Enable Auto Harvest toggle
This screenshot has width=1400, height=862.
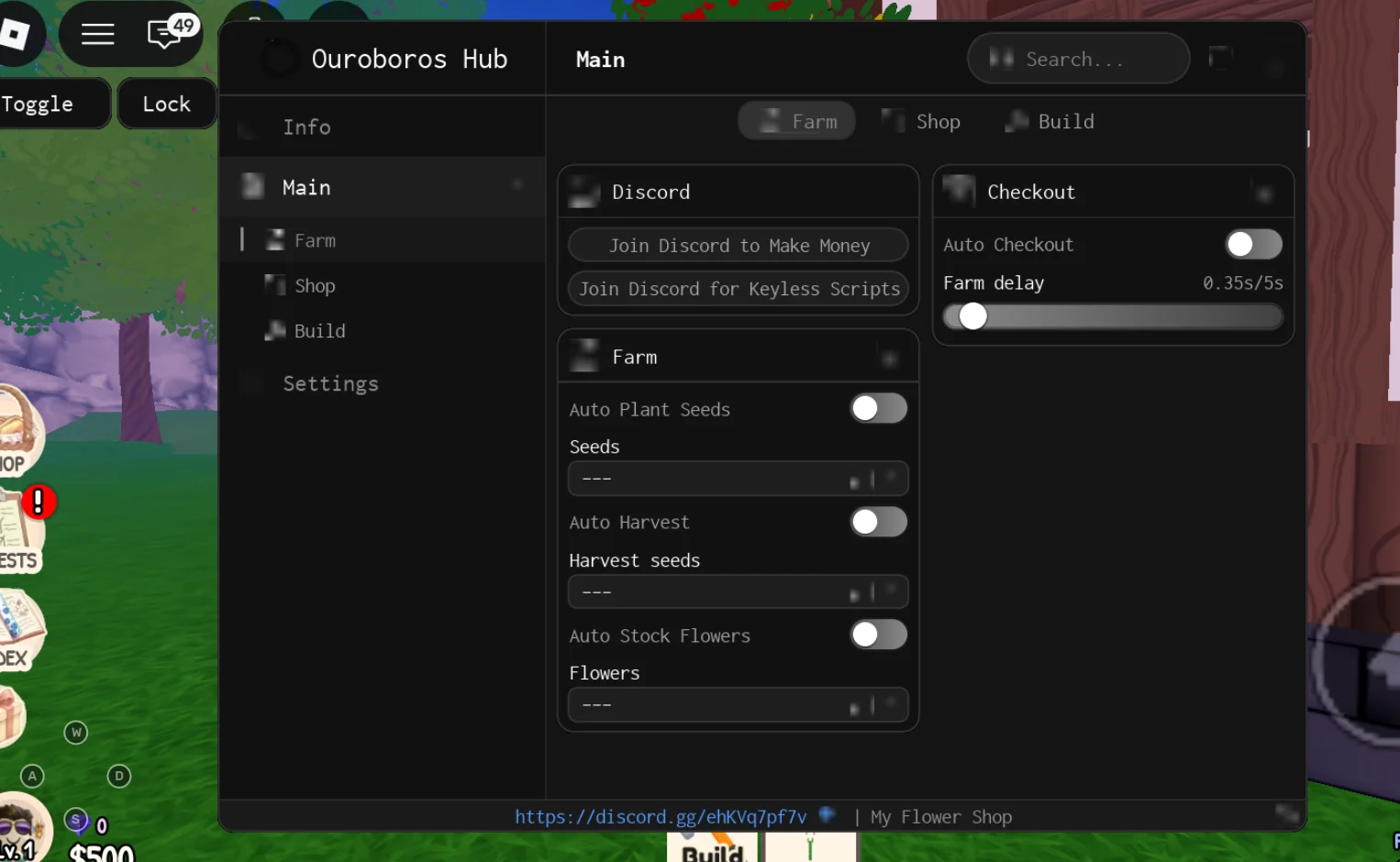878,522
